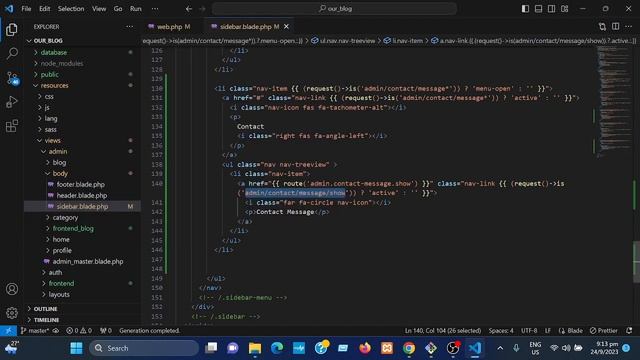This screenshot has height=360, width=640.
Task: Click the taskbar Search box
Action: (144, 348)
